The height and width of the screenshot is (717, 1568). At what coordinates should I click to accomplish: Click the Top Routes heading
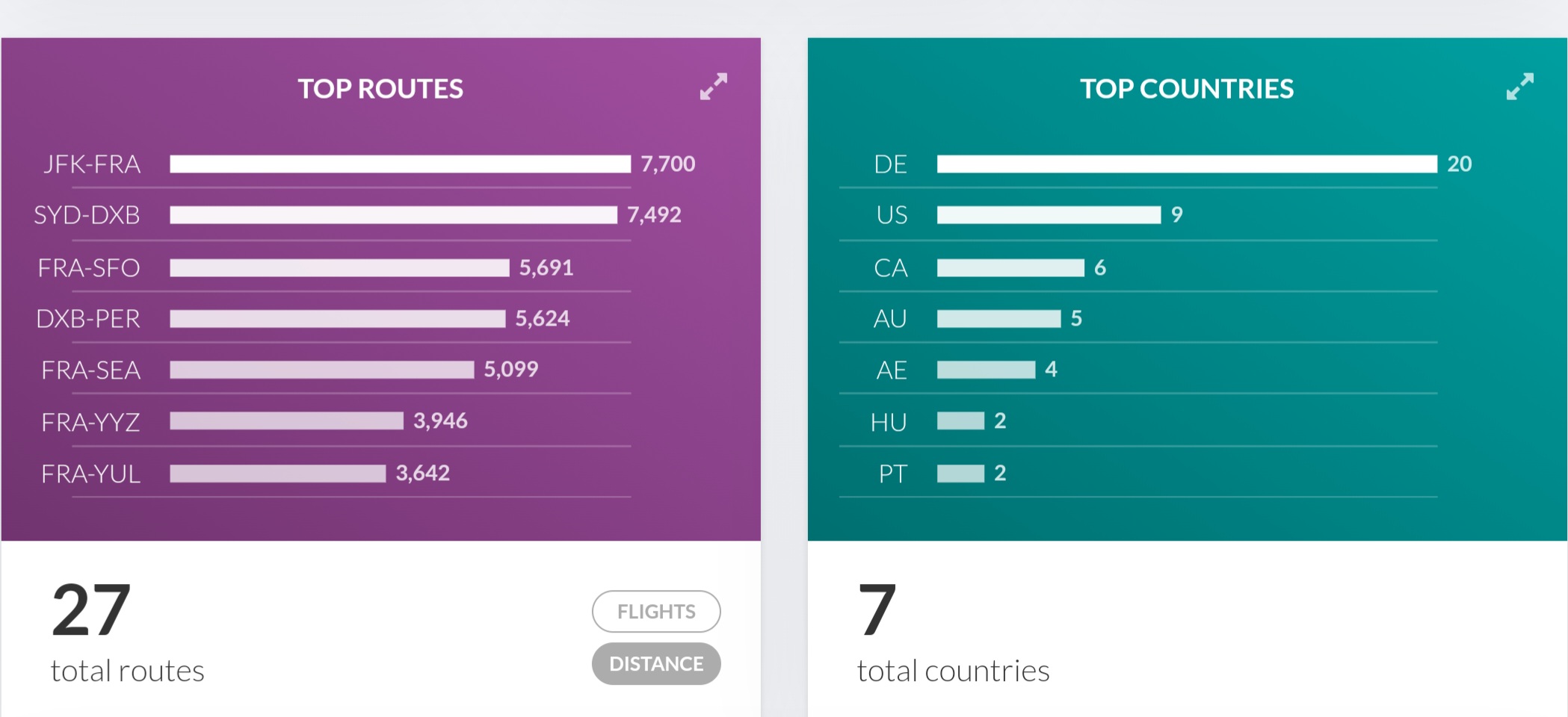[380, 89]
